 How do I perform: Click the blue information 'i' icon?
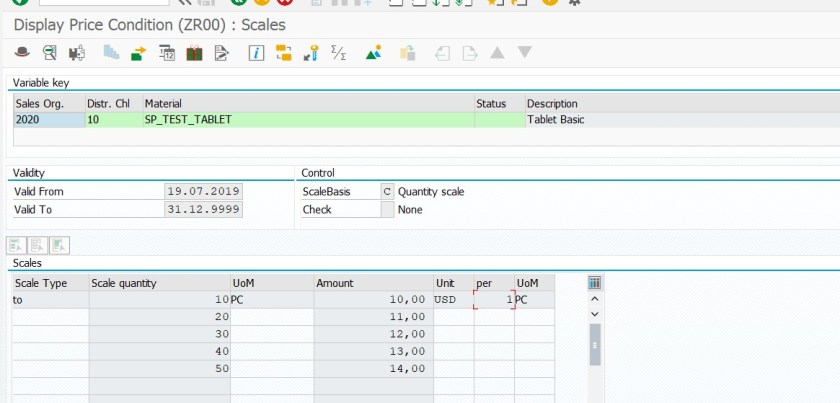(255, 52)
